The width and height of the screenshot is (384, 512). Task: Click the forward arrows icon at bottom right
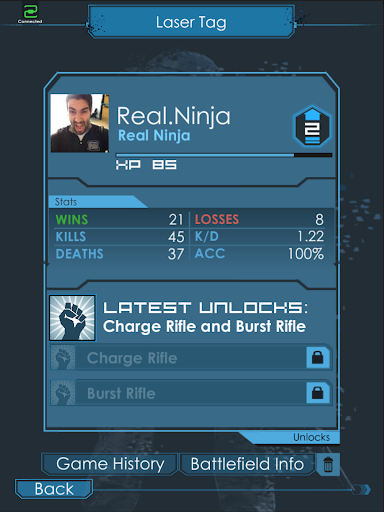[x=362, y=489]
